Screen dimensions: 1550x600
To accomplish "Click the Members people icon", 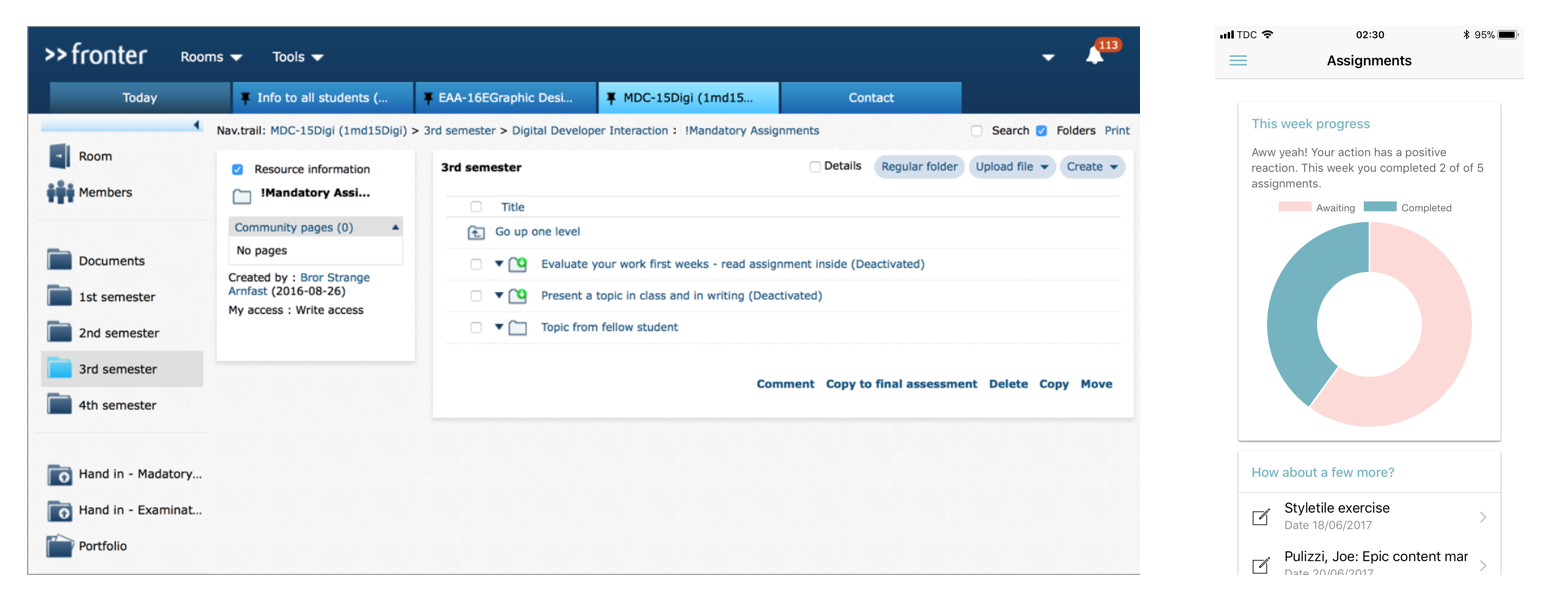I will 60,192.
